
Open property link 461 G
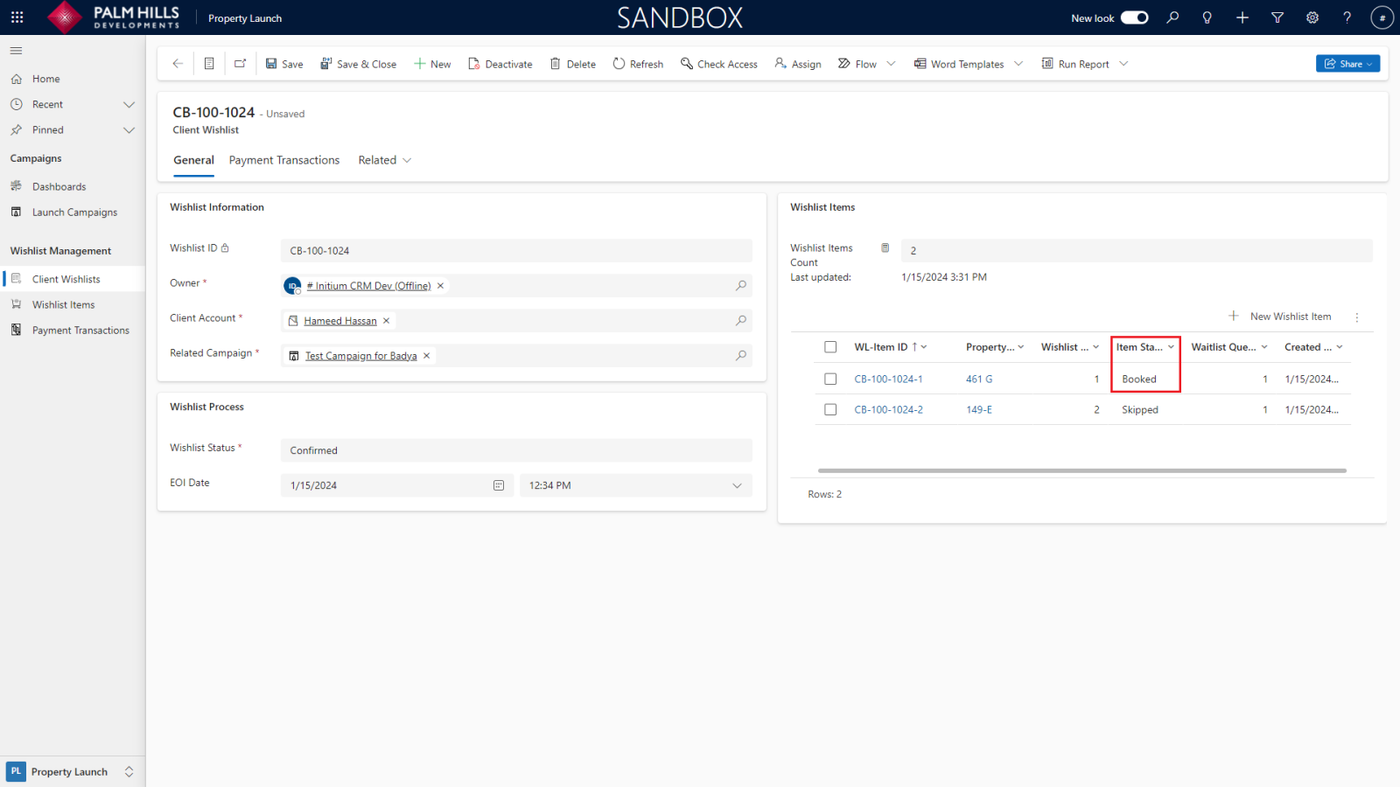pyautogui.click(x=979, y=379)
